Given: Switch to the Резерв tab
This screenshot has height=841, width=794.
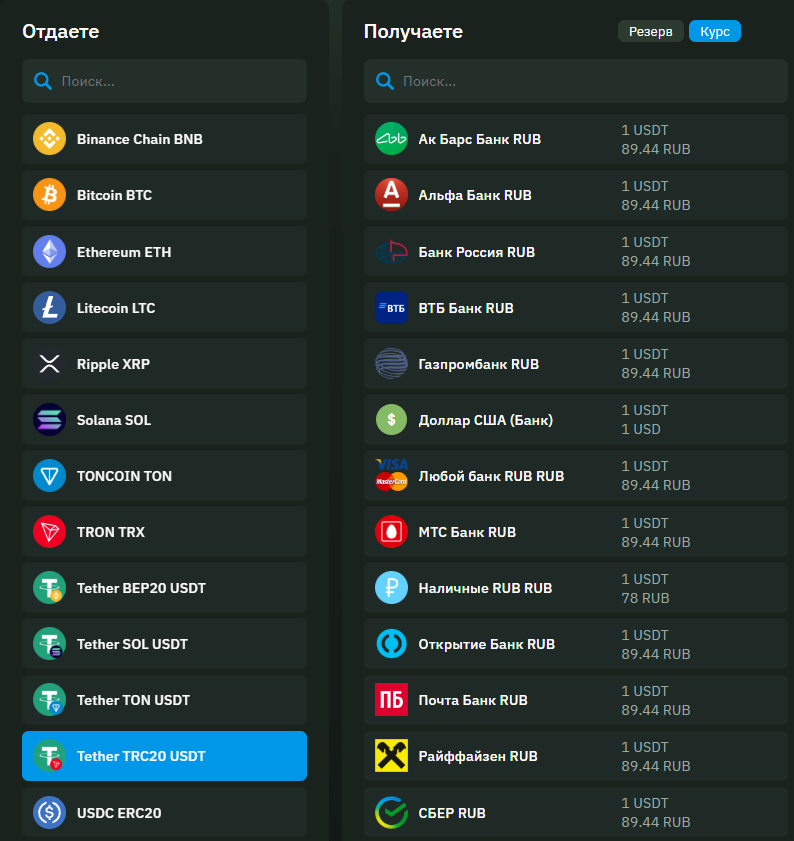Looking at the screenshot, I should (x=650, y=31).
